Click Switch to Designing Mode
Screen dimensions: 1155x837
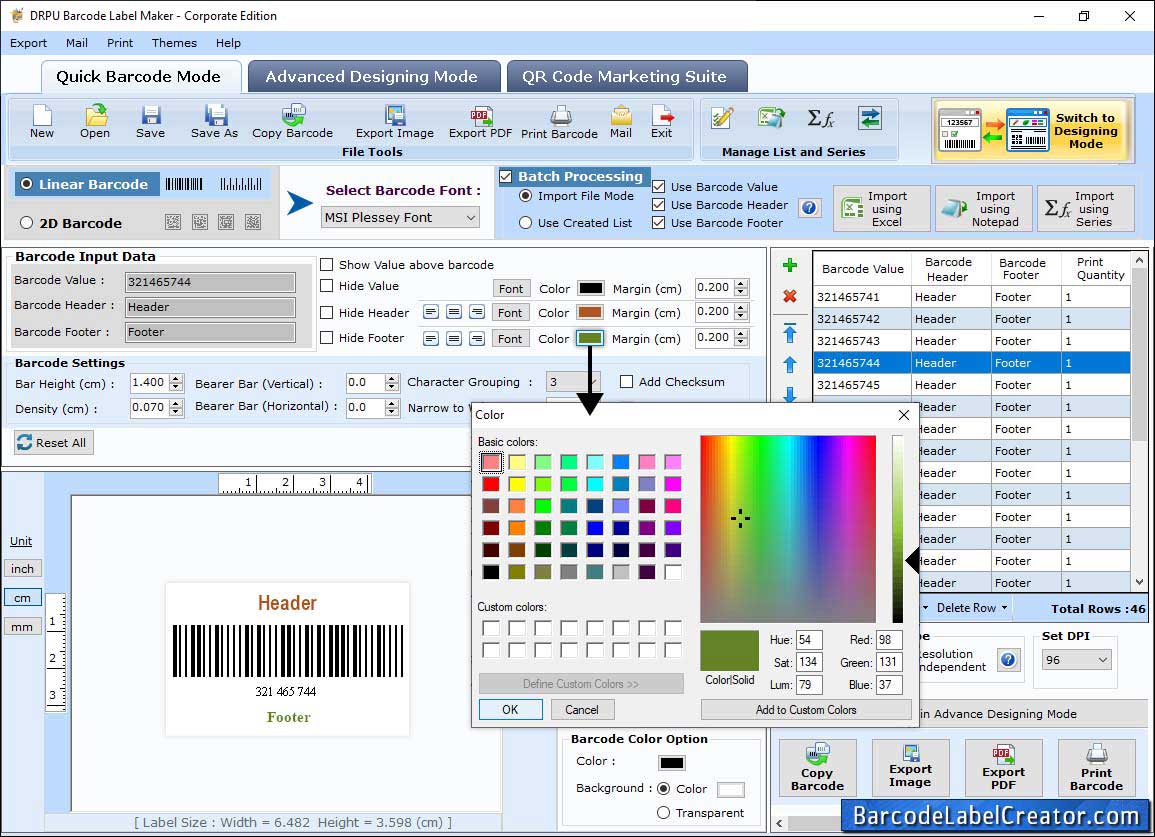click(1031, 130)
